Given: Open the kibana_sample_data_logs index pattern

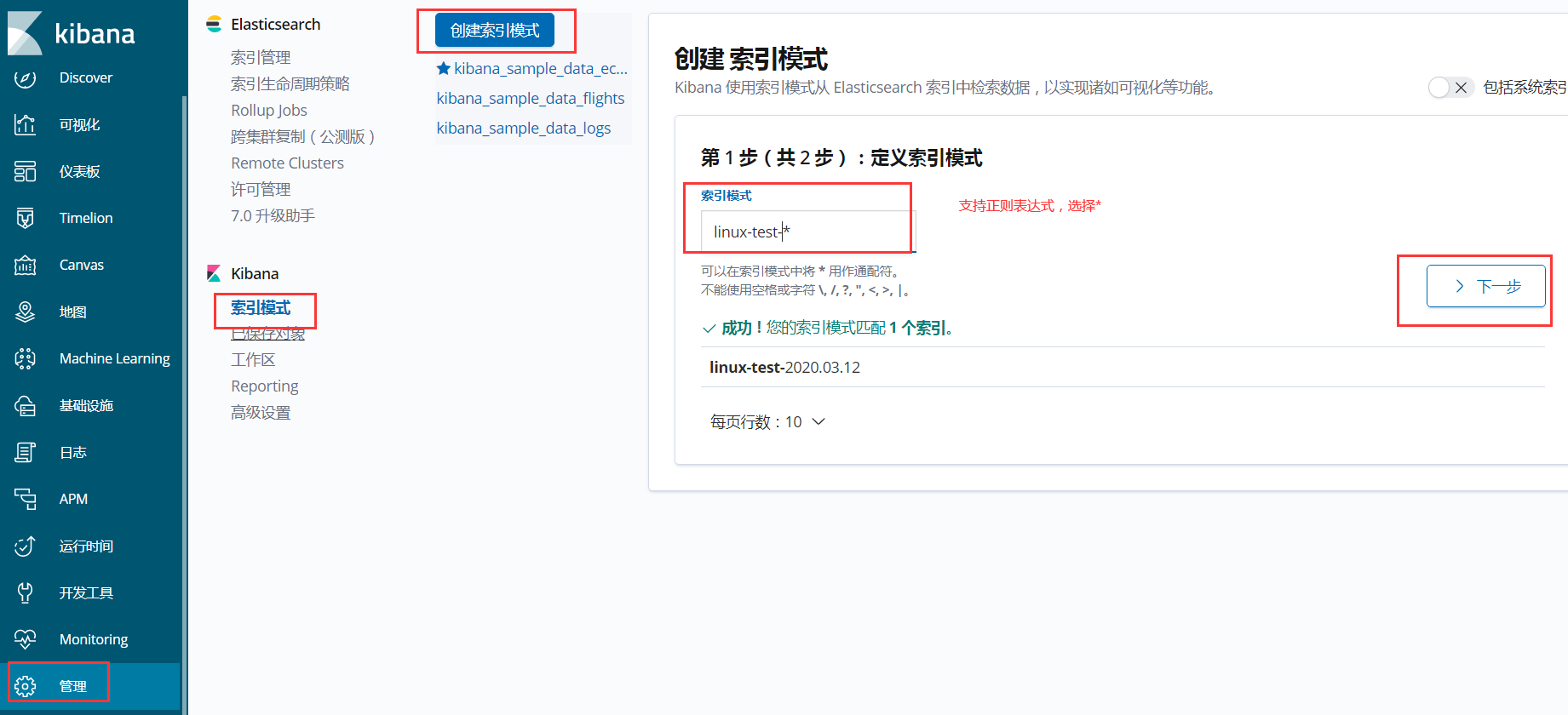Looking at the screenshot, I should [x=524, y=128].
